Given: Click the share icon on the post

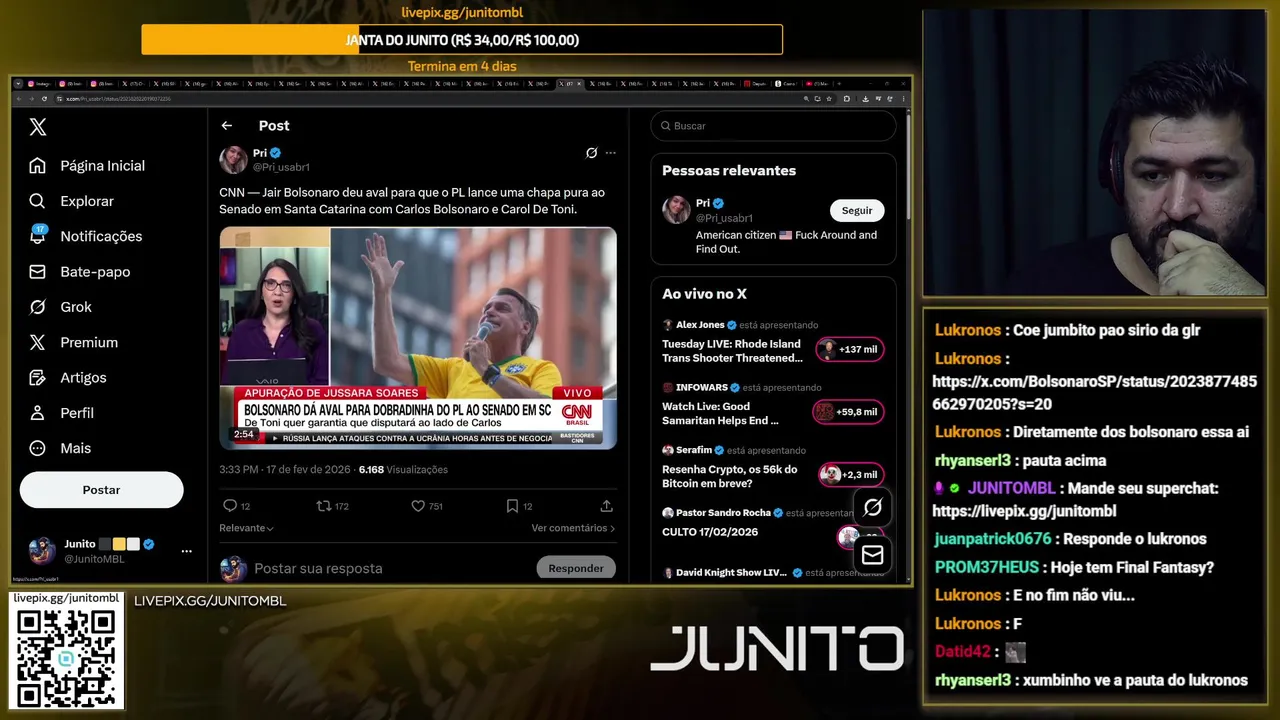Looking at the screenshot, I should tap(606, 506).
